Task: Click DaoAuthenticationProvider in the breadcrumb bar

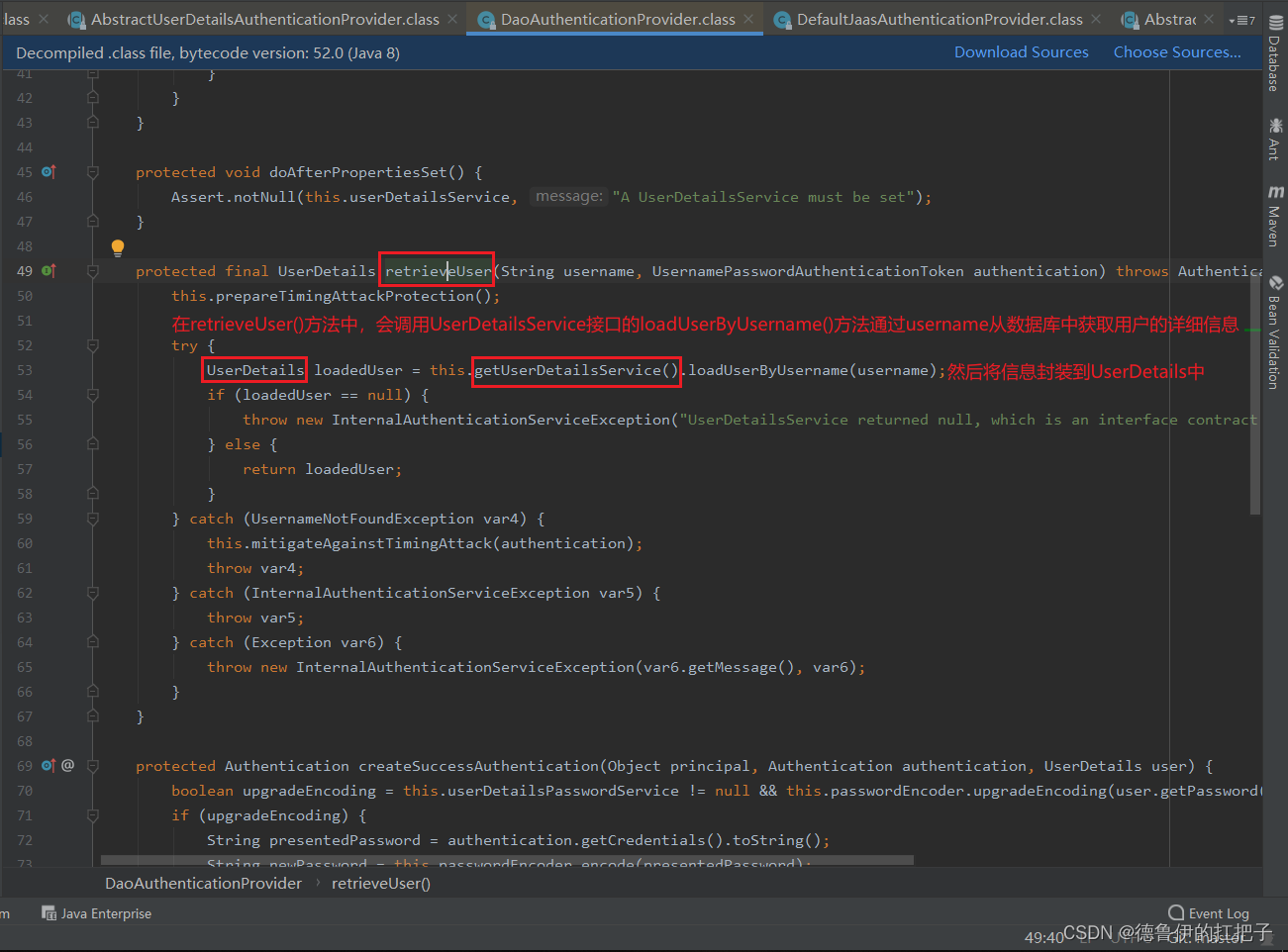Action: pyautogui.click(x=203, y=884)
